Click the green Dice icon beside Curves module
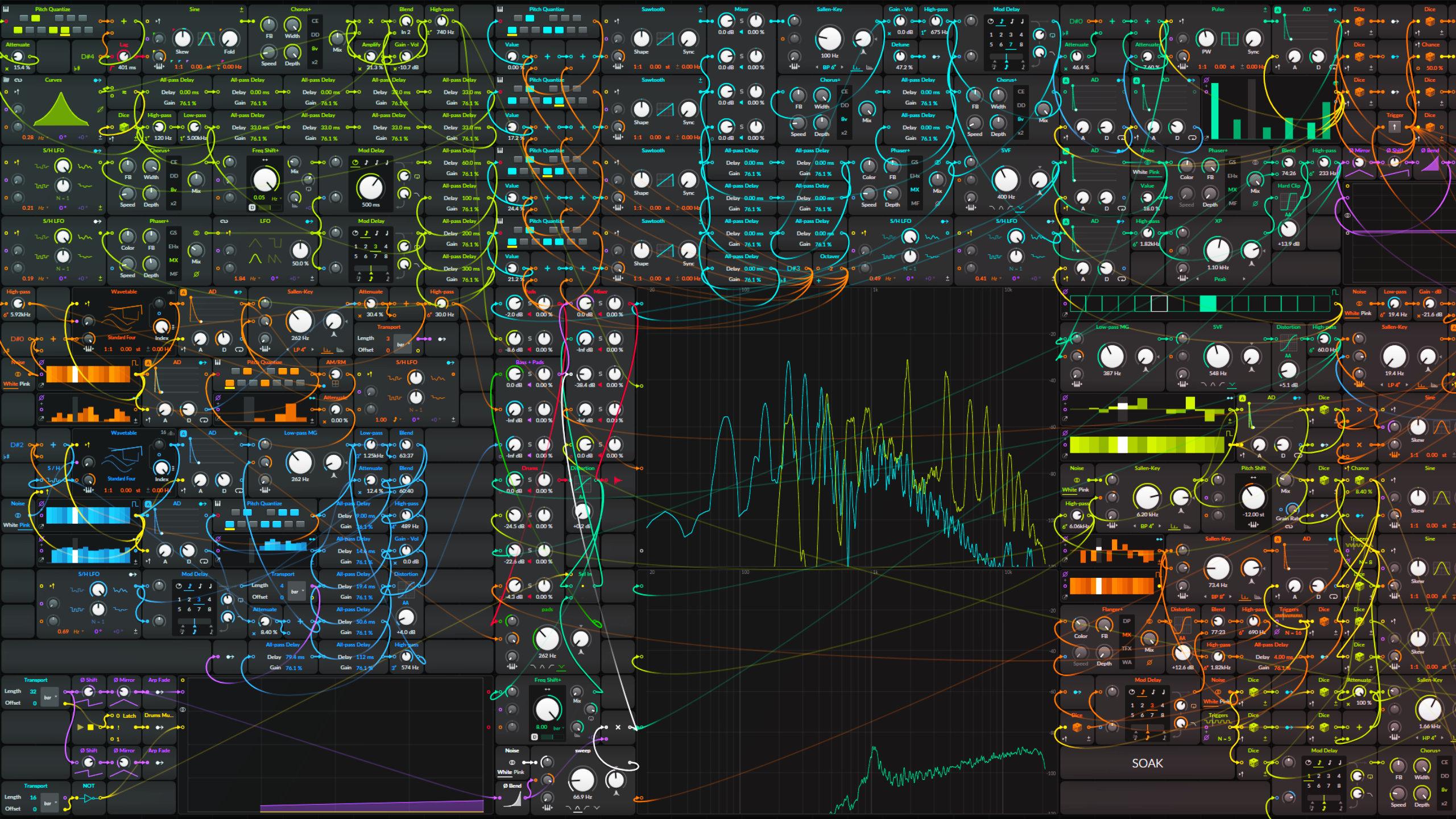 point(123,127)
